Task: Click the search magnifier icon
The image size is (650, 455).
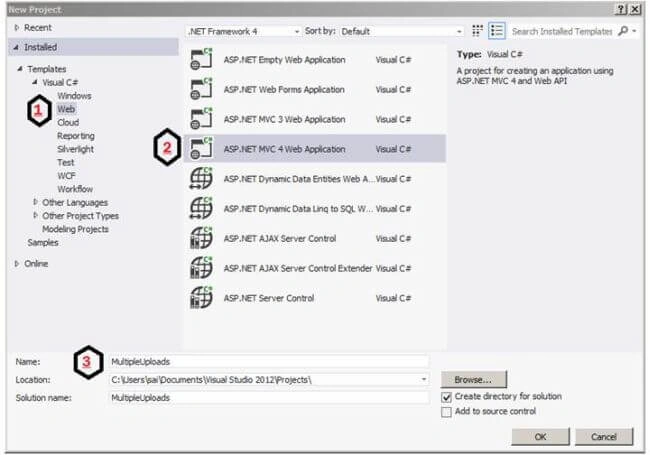Action: pos(623,31)
